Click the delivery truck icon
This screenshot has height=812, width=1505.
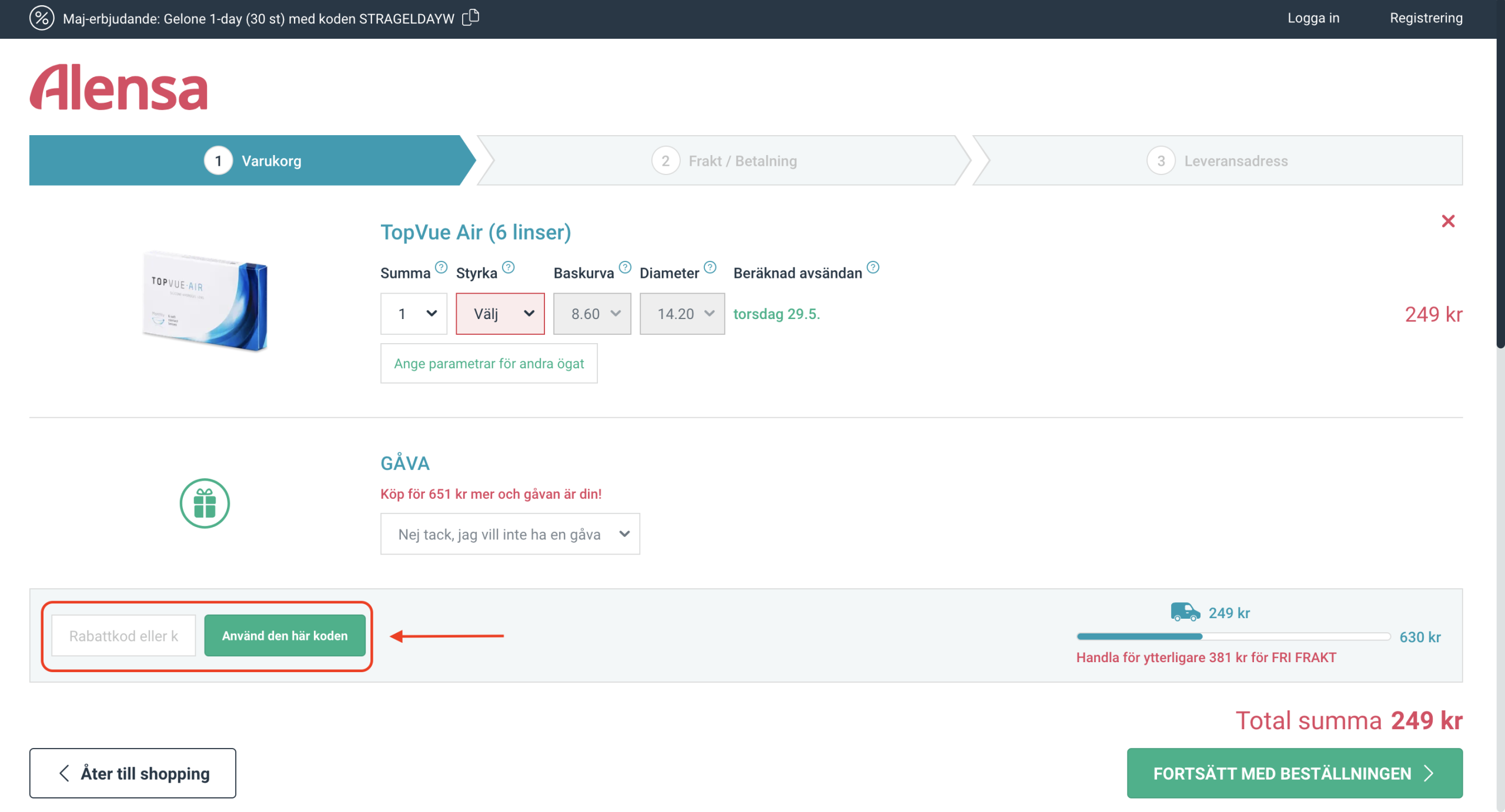tap(1185, 612)
